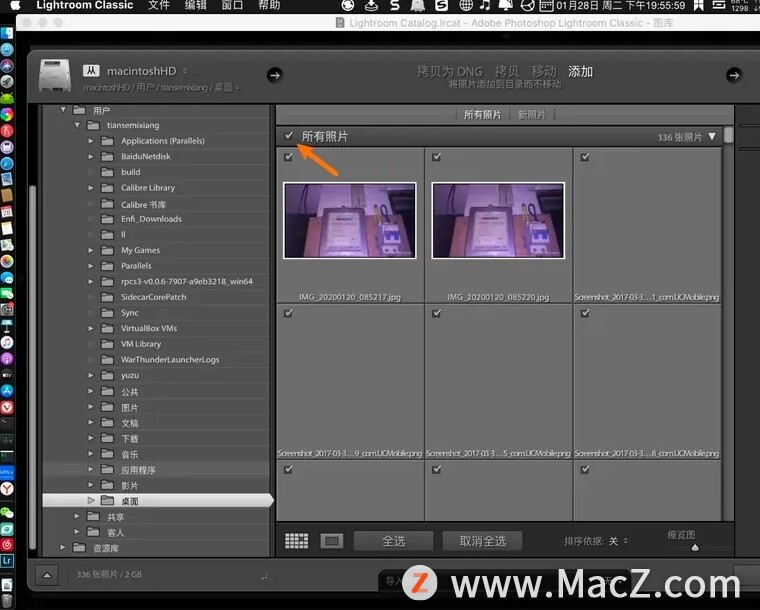This screenshot has height=610, width=760.
Task: Click the 取消全选 button
Action: click(x=483, y=541)
